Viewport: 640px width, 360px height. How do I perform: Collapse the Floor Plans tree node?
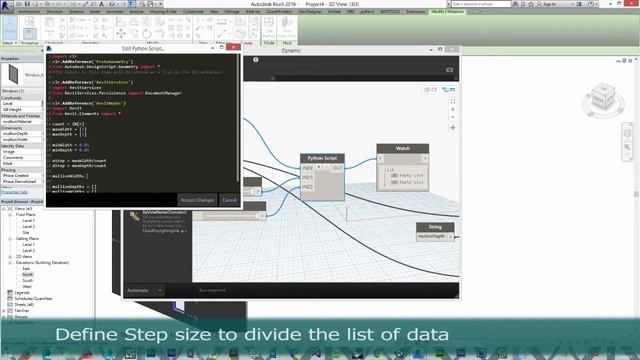tap(10, 215)
